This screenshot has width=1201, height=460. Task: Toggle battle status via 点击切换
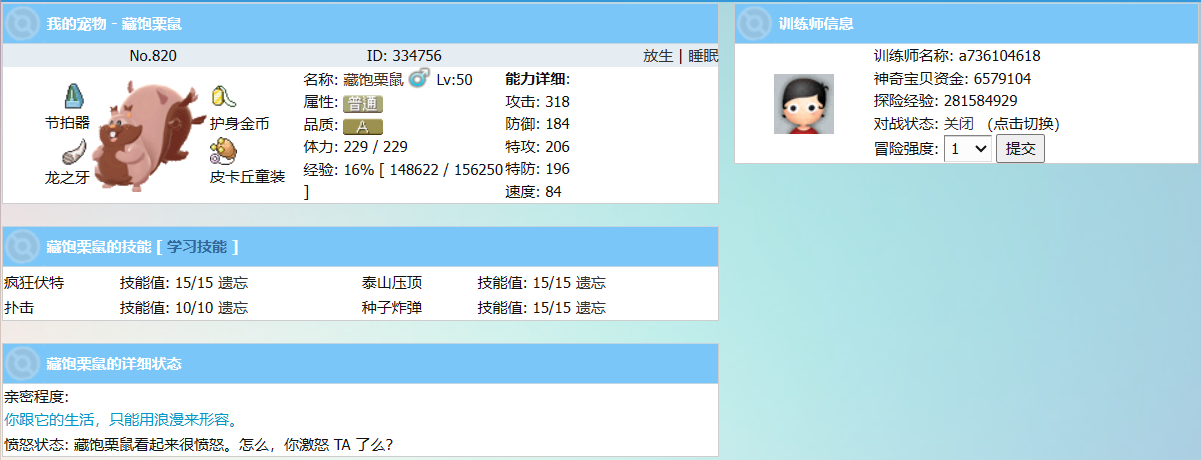click(1023, 124)
